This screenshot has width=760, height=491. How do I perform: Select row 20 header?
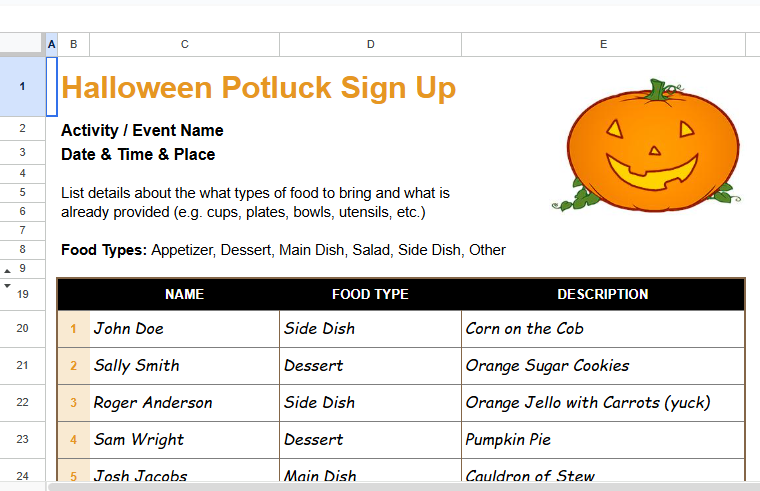click(22, 329)
